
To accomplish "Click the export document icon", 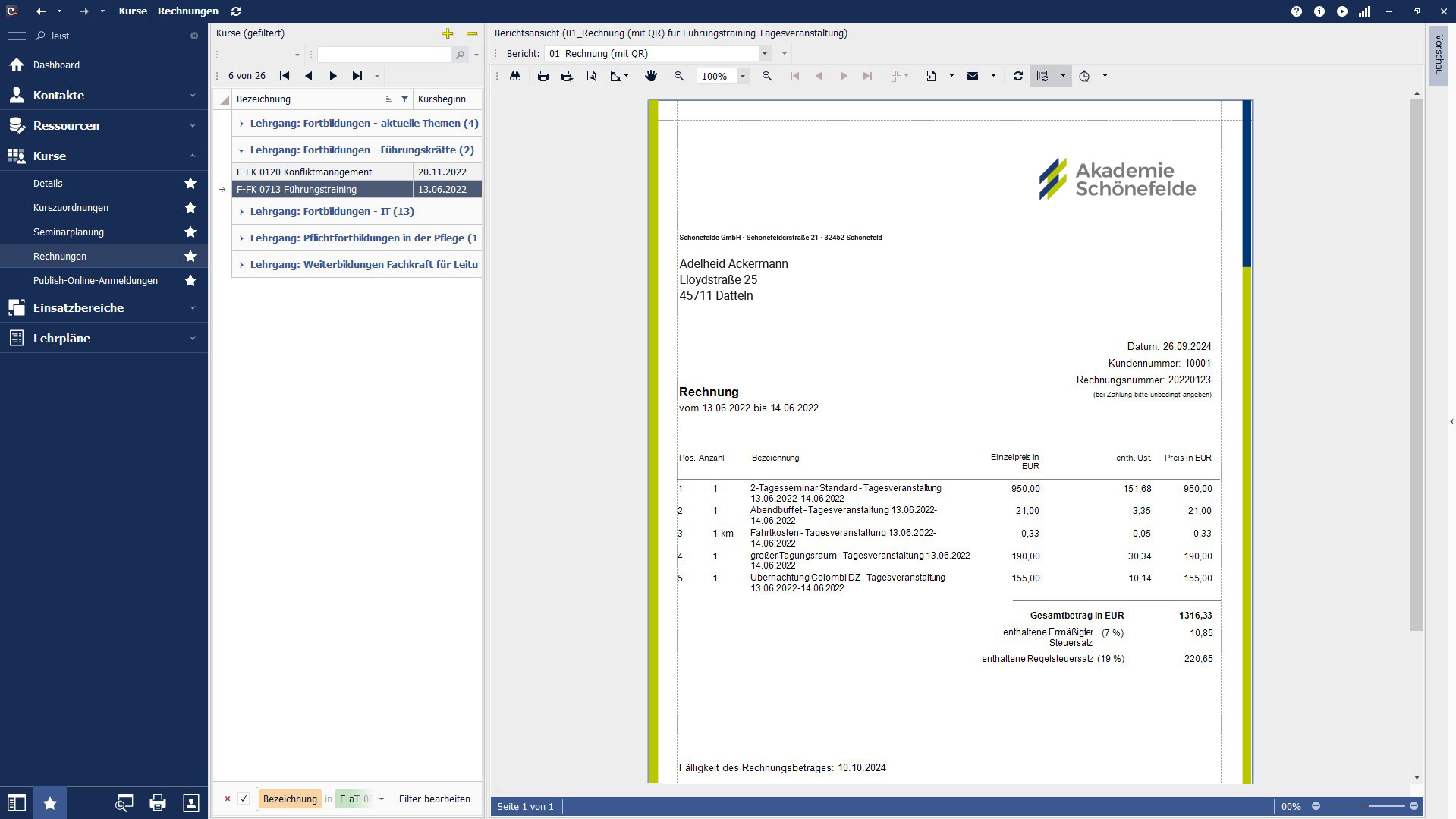I will coord(931,76).
